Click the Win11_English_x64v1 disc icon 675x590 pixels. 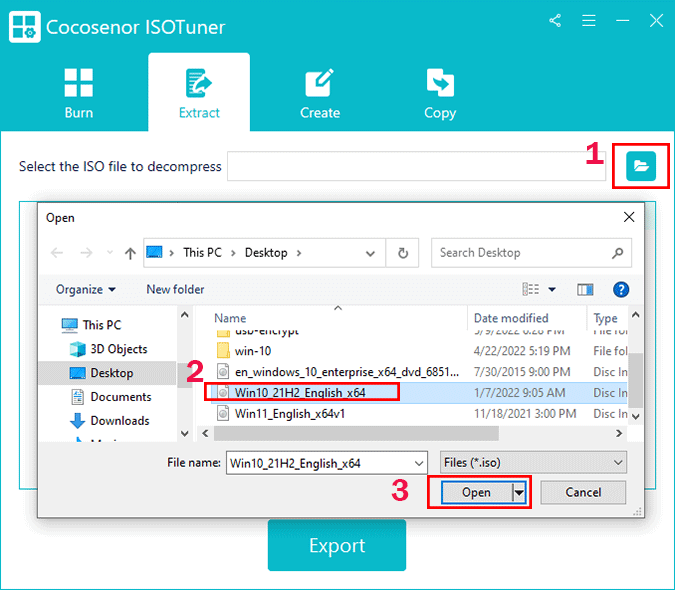click(223, 414)
